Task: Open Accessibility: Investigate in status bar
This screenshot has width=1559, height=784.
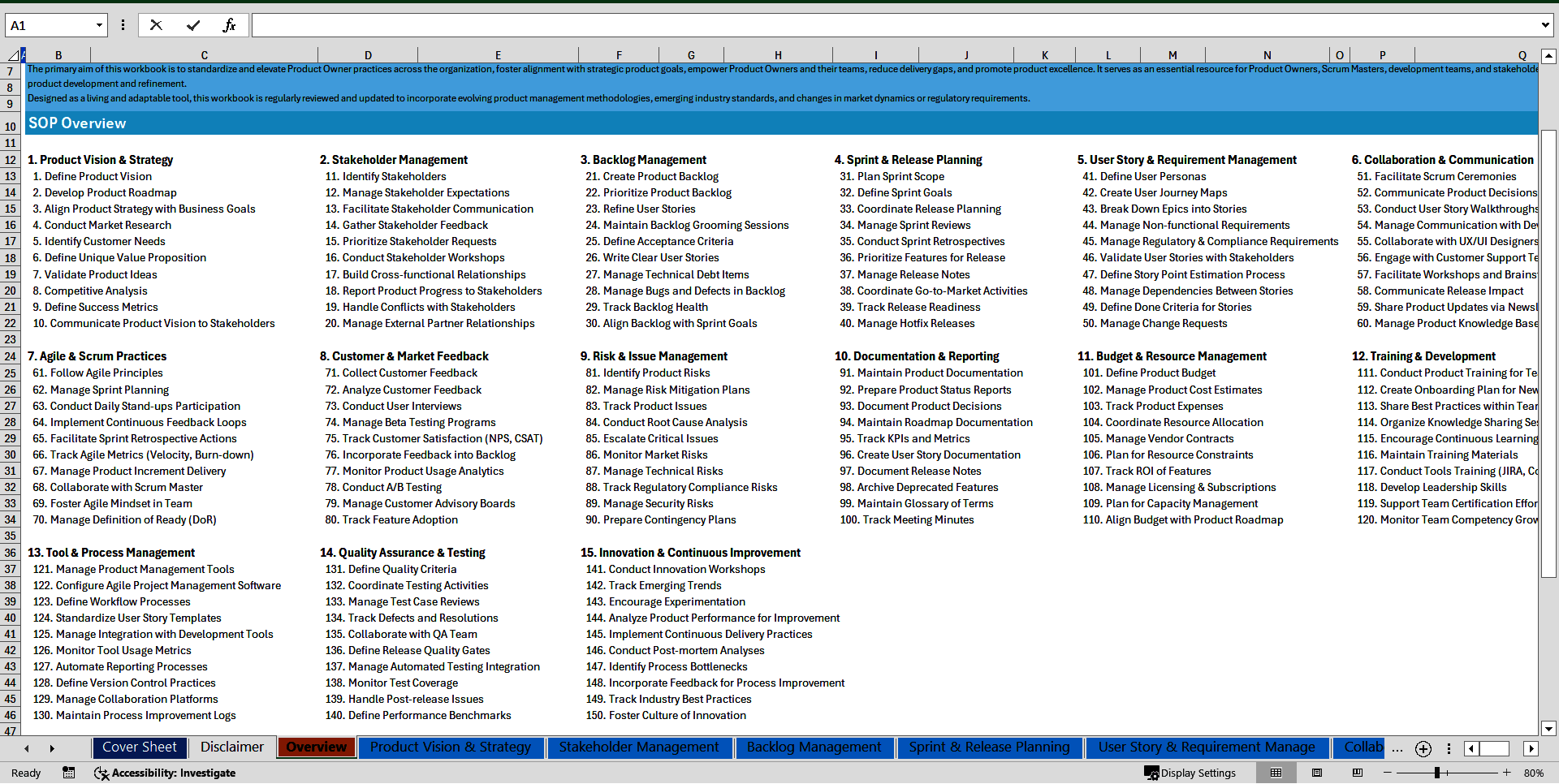Action: pyautogui.click(x=165, y=773)
